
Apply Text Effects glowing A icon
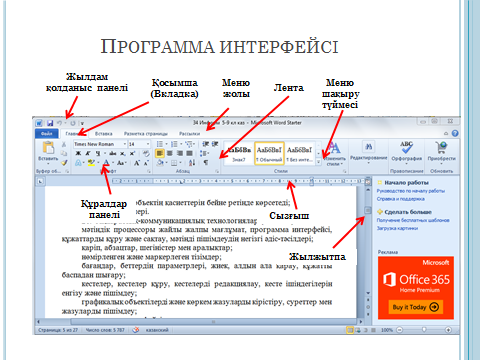78,163
